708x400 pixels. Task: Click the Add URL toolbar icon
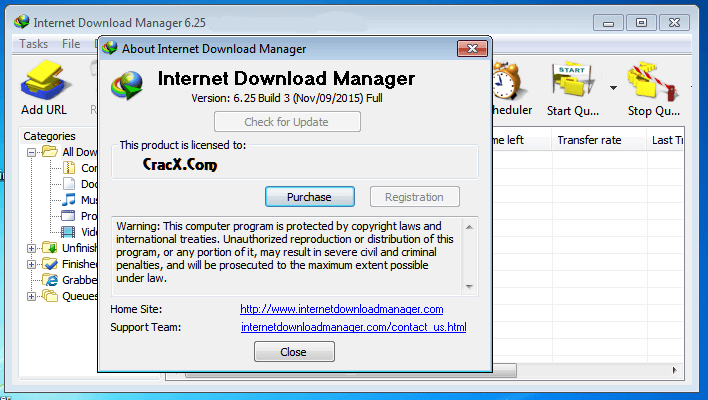[x=44, y=82]
